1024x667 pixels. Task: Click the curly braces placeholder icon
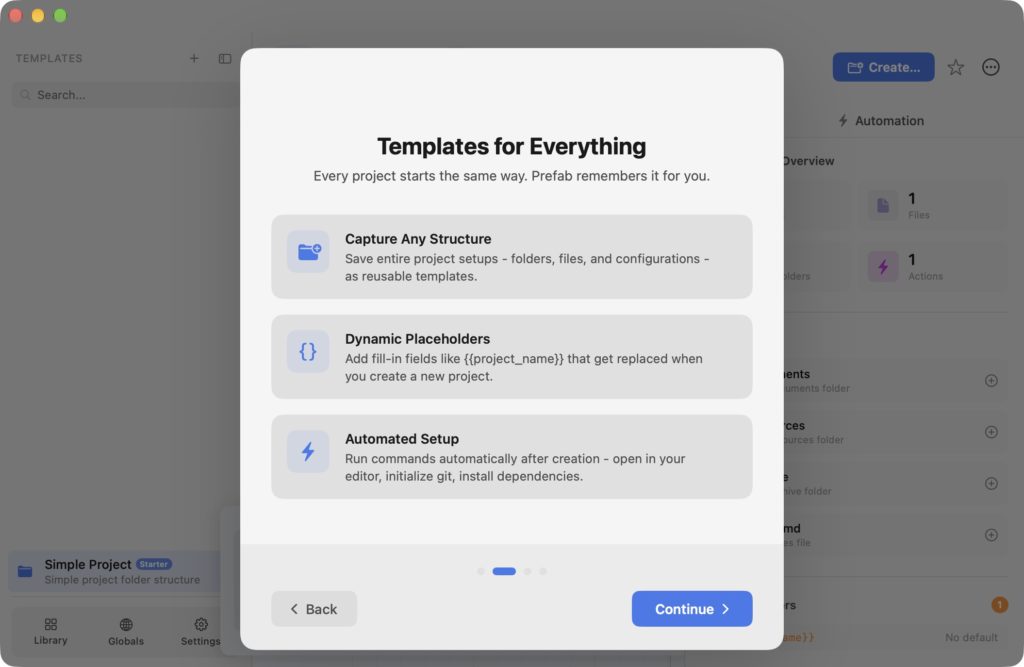point(308,351)
